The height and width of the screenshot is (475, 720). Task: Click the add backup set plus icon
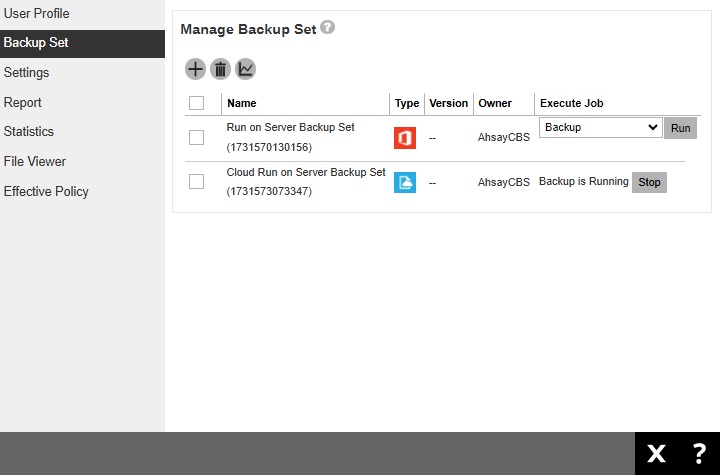click(195, 69)
